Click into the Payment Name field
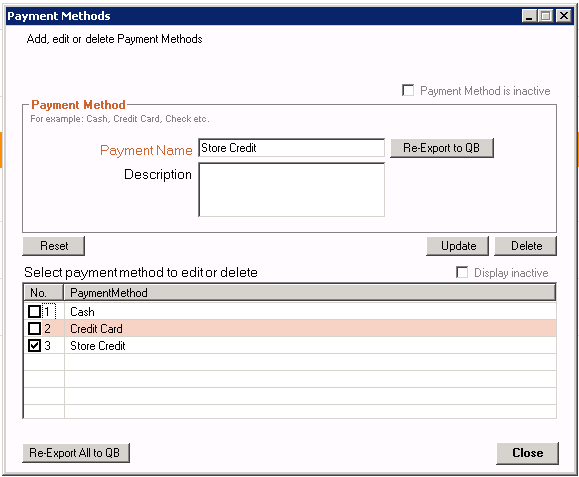Viewport: 579px width, 477px height. click(291, 148)
